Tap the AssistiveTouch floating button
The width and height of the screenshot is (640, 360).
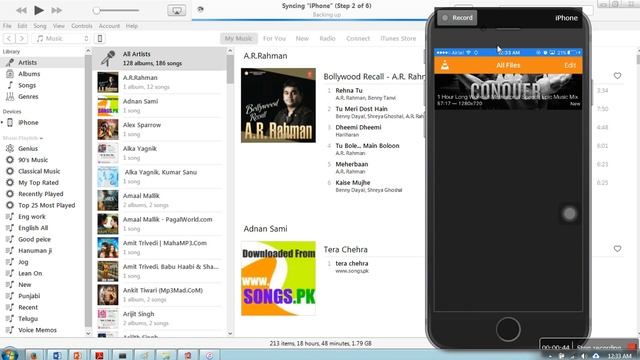pos(569,213)
